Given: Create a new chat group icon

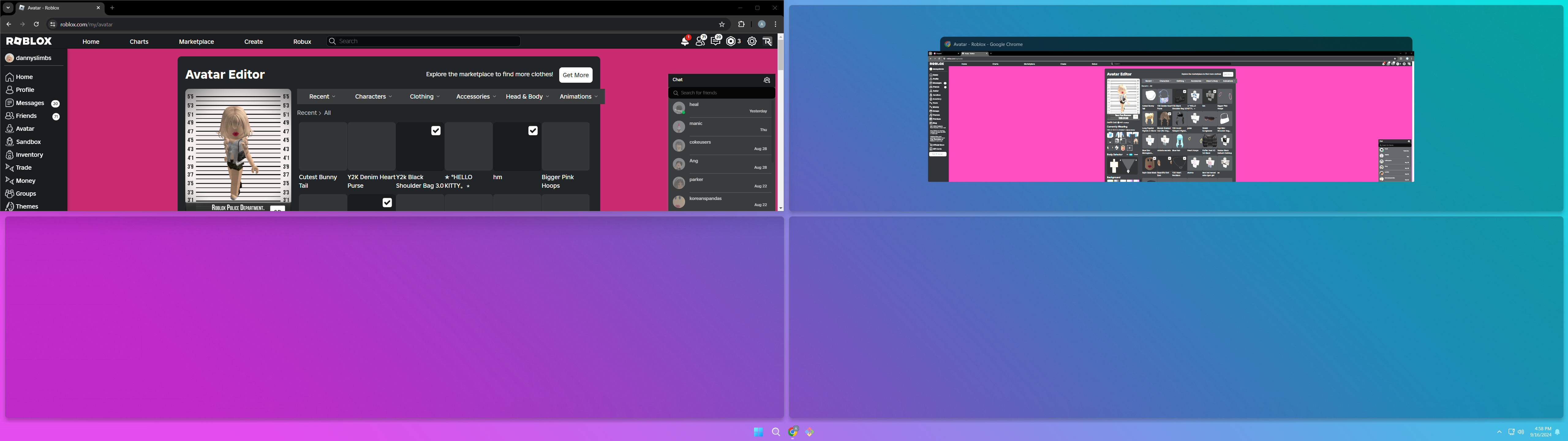Looking at the screenshot, I should pos(766,80).
